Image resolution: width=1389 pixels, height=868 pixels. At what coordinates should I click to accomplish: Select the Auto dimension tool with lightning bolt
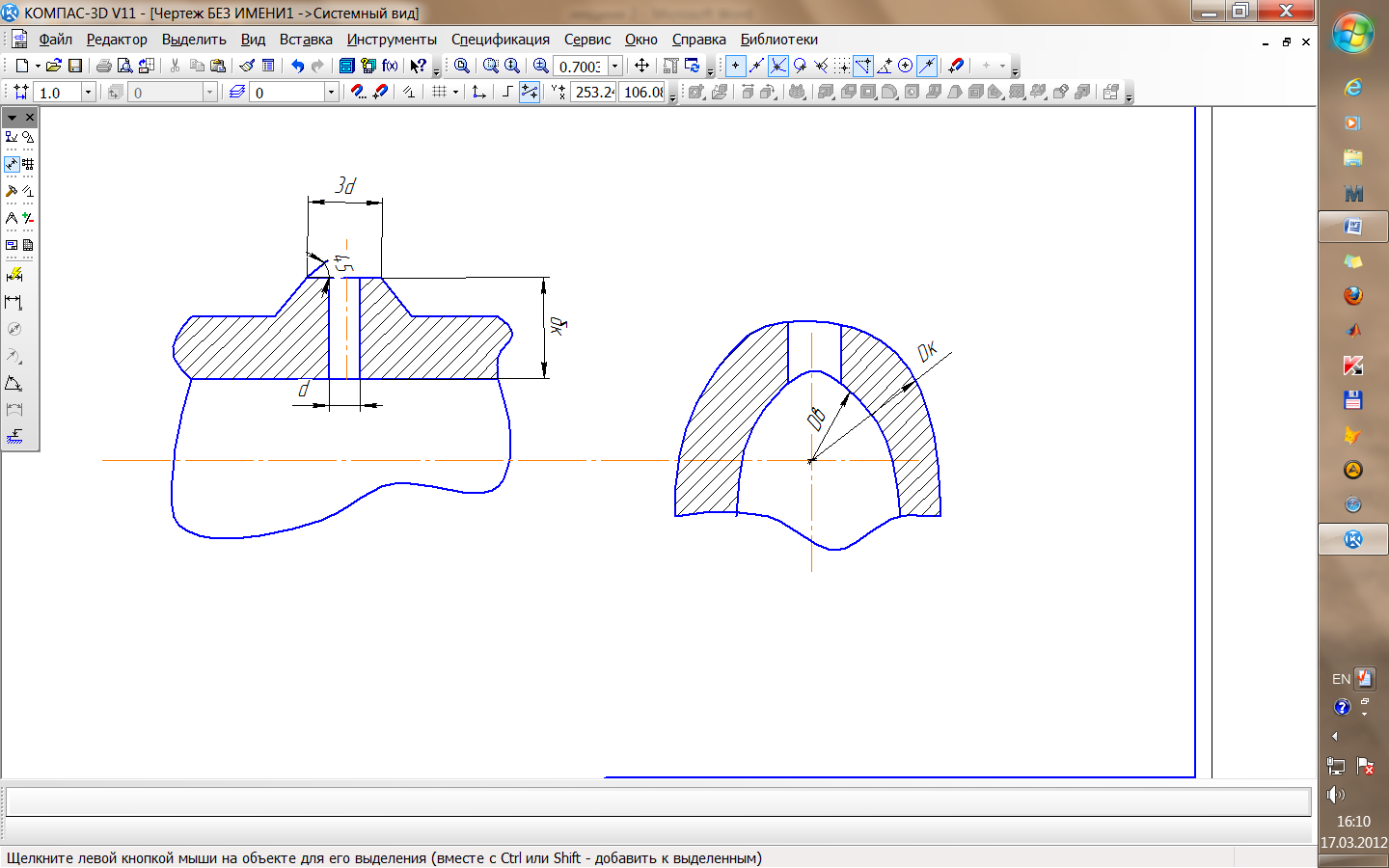(14, 275)
